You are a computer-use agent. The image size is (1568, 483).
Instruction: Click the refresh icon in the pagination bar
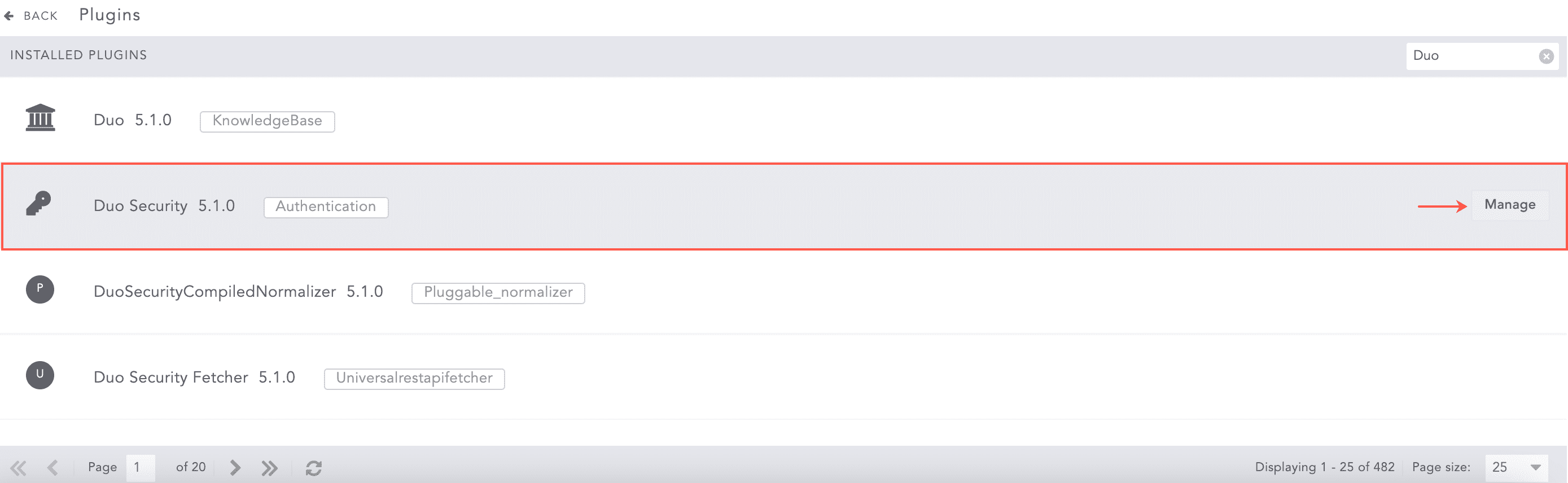pos(314,467)
